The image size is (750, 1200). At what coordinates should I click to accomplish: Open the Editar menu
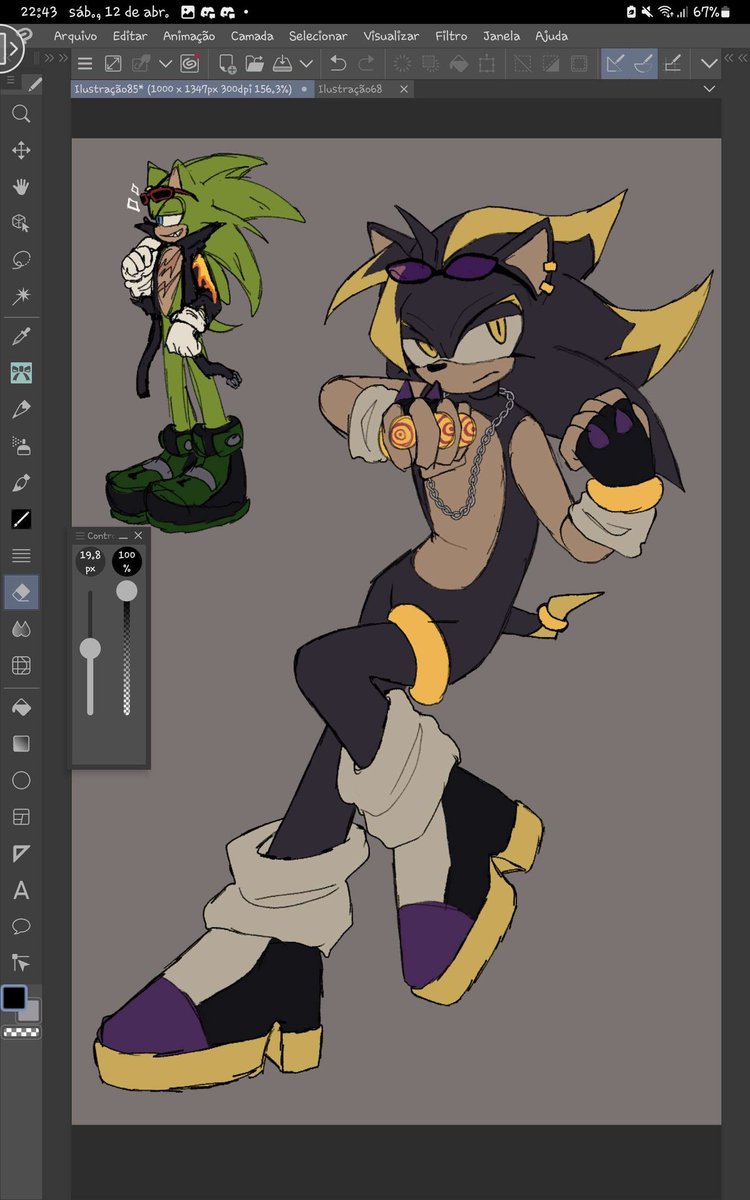pos(130,36)
